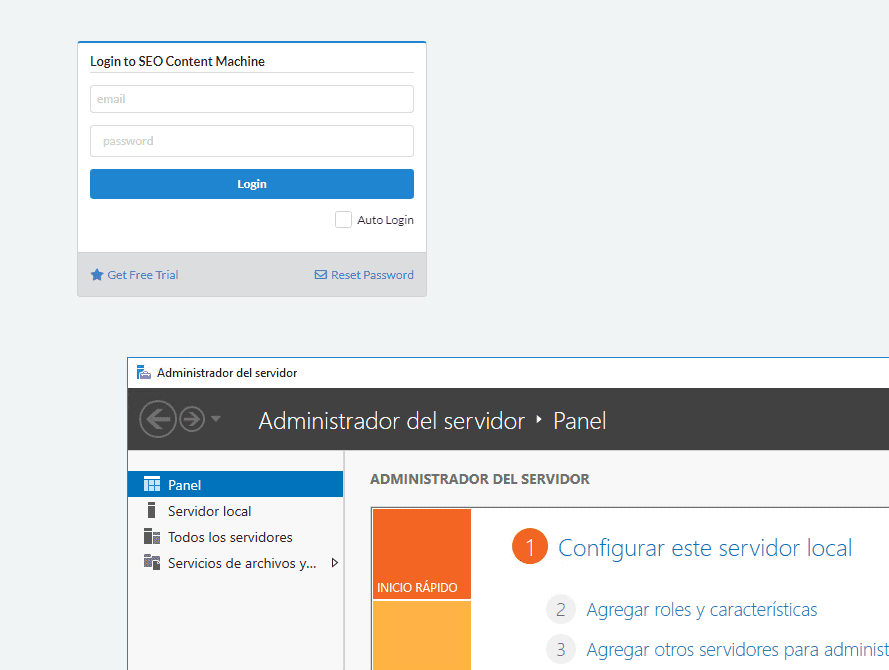This screenshot has width=889, height=670.
Task: Click the email input field
Action: pyautogui.click(x=252, y=99)
